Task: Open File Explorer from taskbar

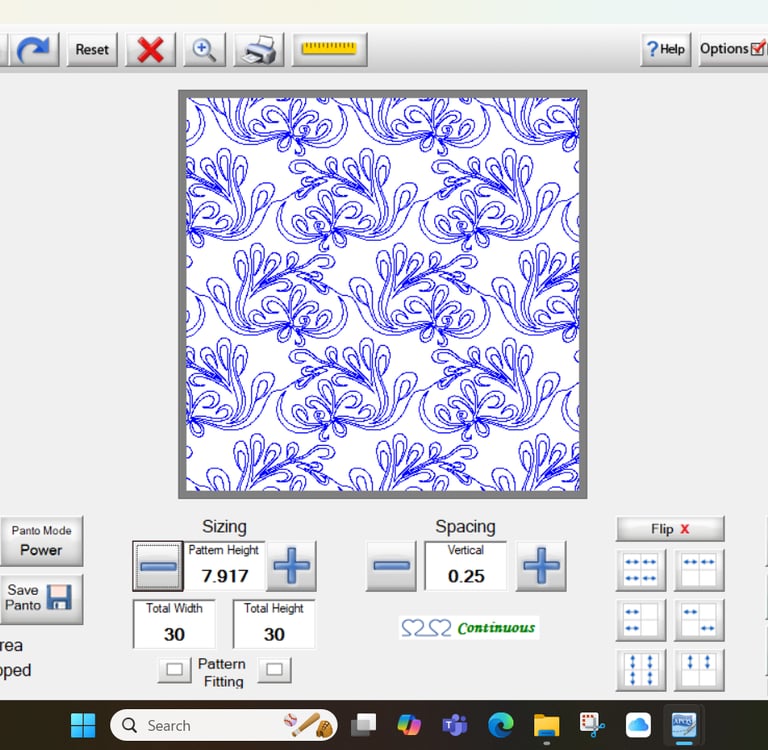Action: point(546,725)
